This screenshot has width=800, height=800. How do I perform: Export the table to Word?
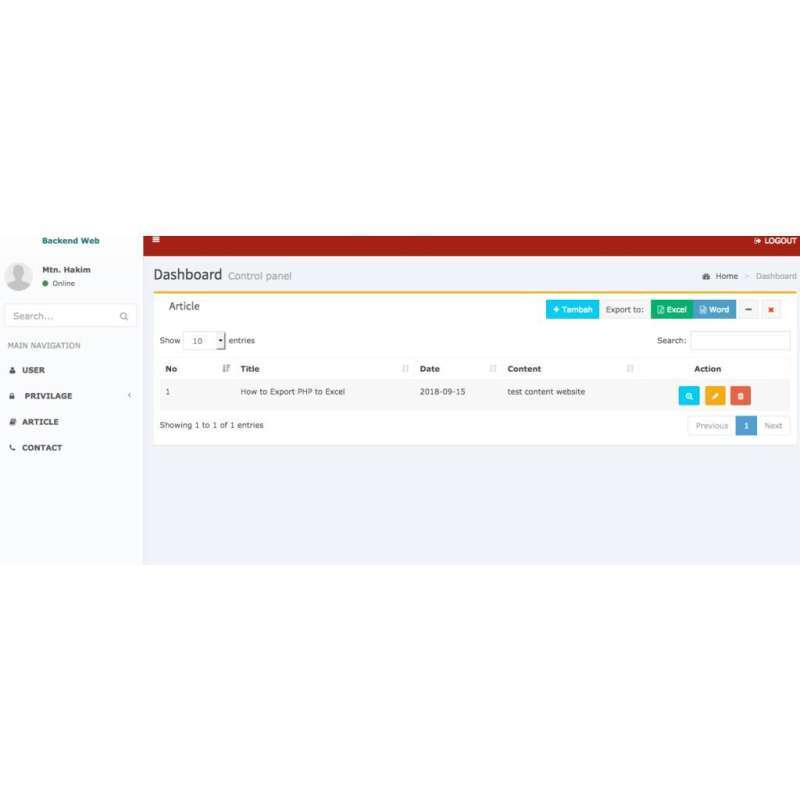pos(715,309)
